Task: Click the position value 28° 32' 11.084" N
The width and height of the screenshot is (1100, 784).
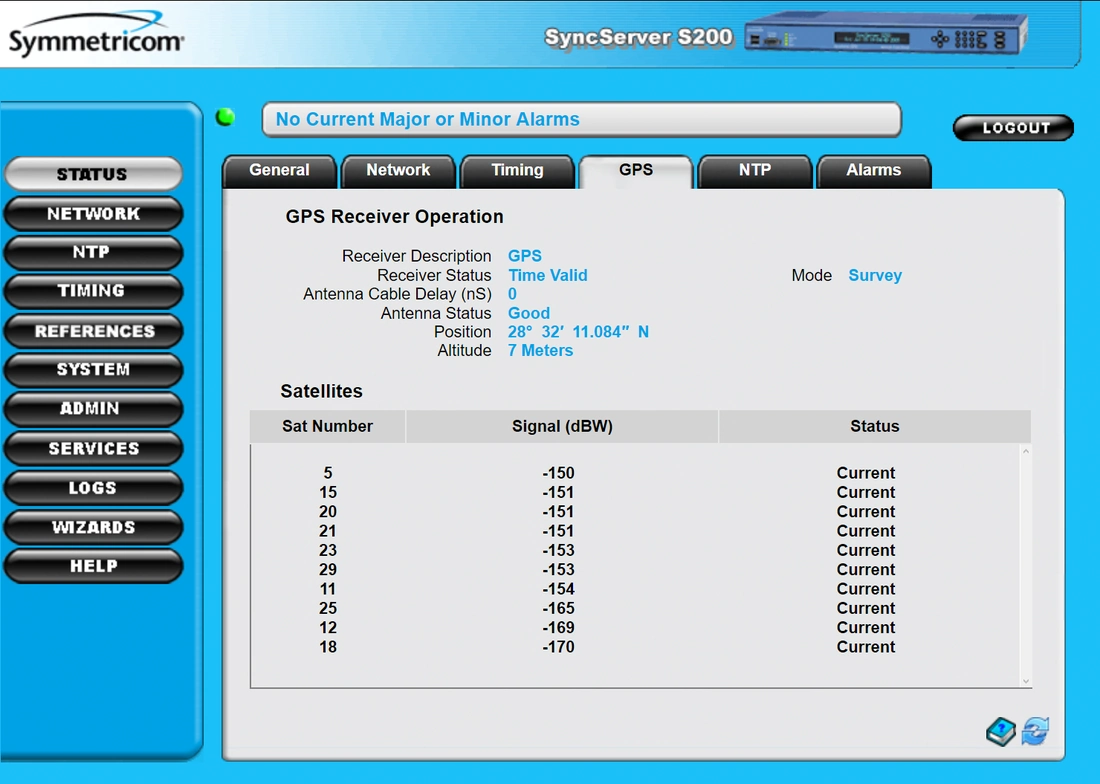Action: coord(579,332)
